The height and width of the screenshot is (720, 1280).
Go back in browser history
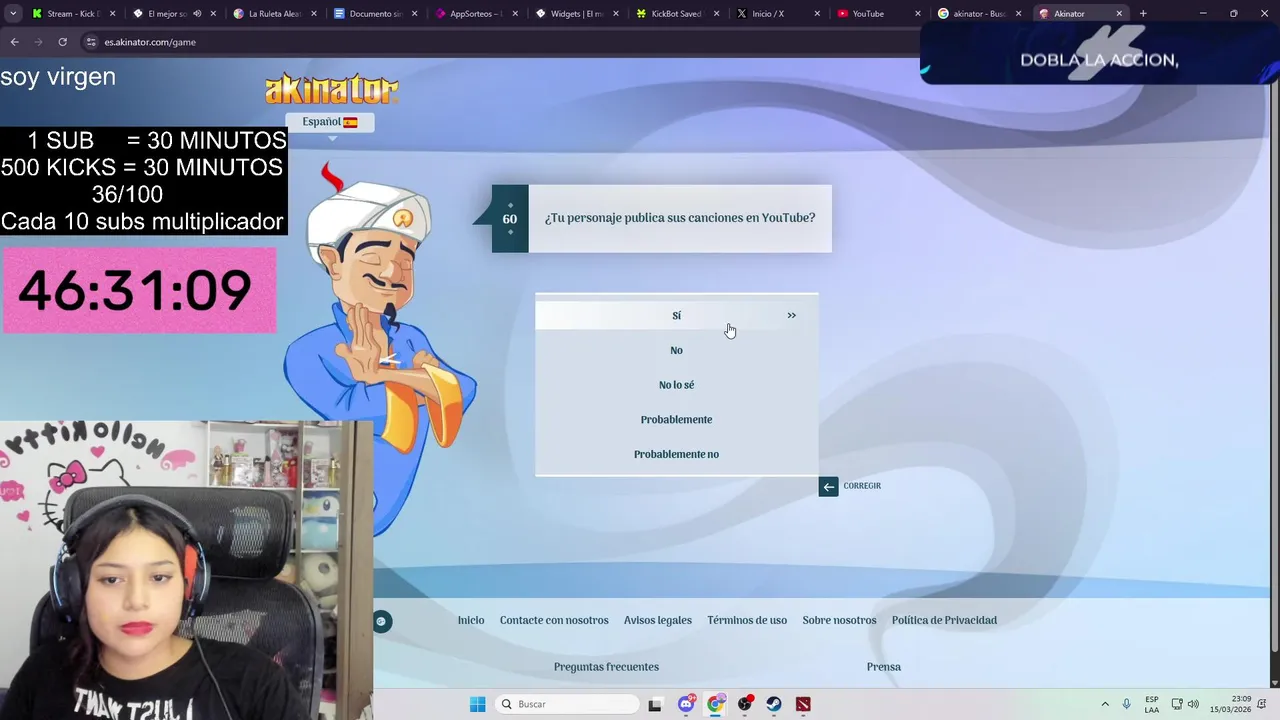pyautogui.click(x=14, y=42)
